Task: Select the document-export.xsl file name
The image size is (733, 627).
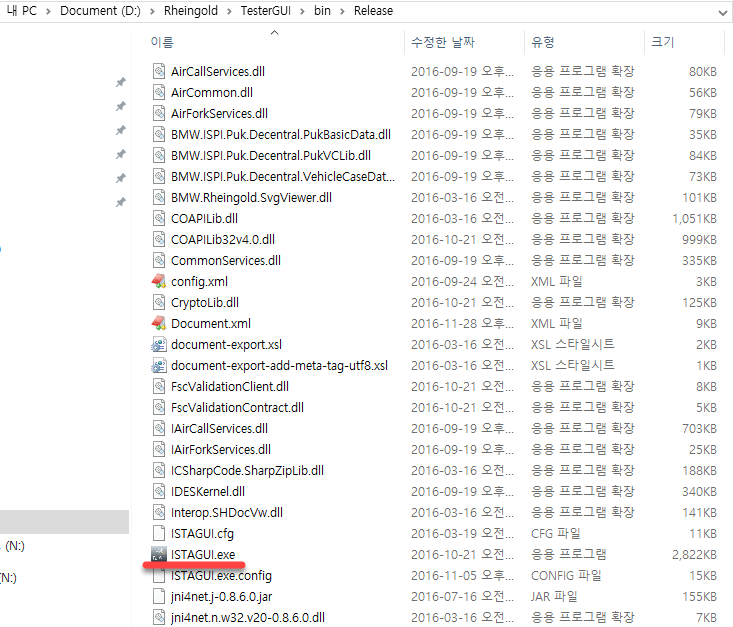Action: [226, 345]
